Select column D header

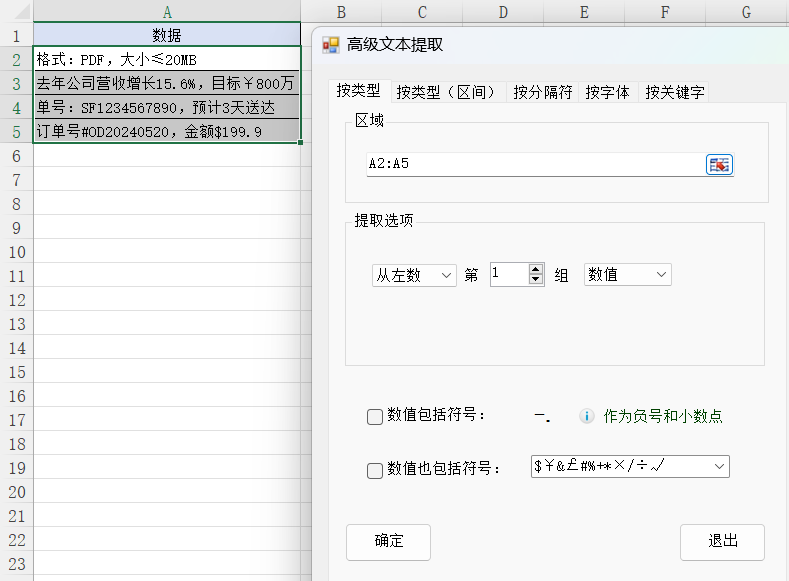503,12
